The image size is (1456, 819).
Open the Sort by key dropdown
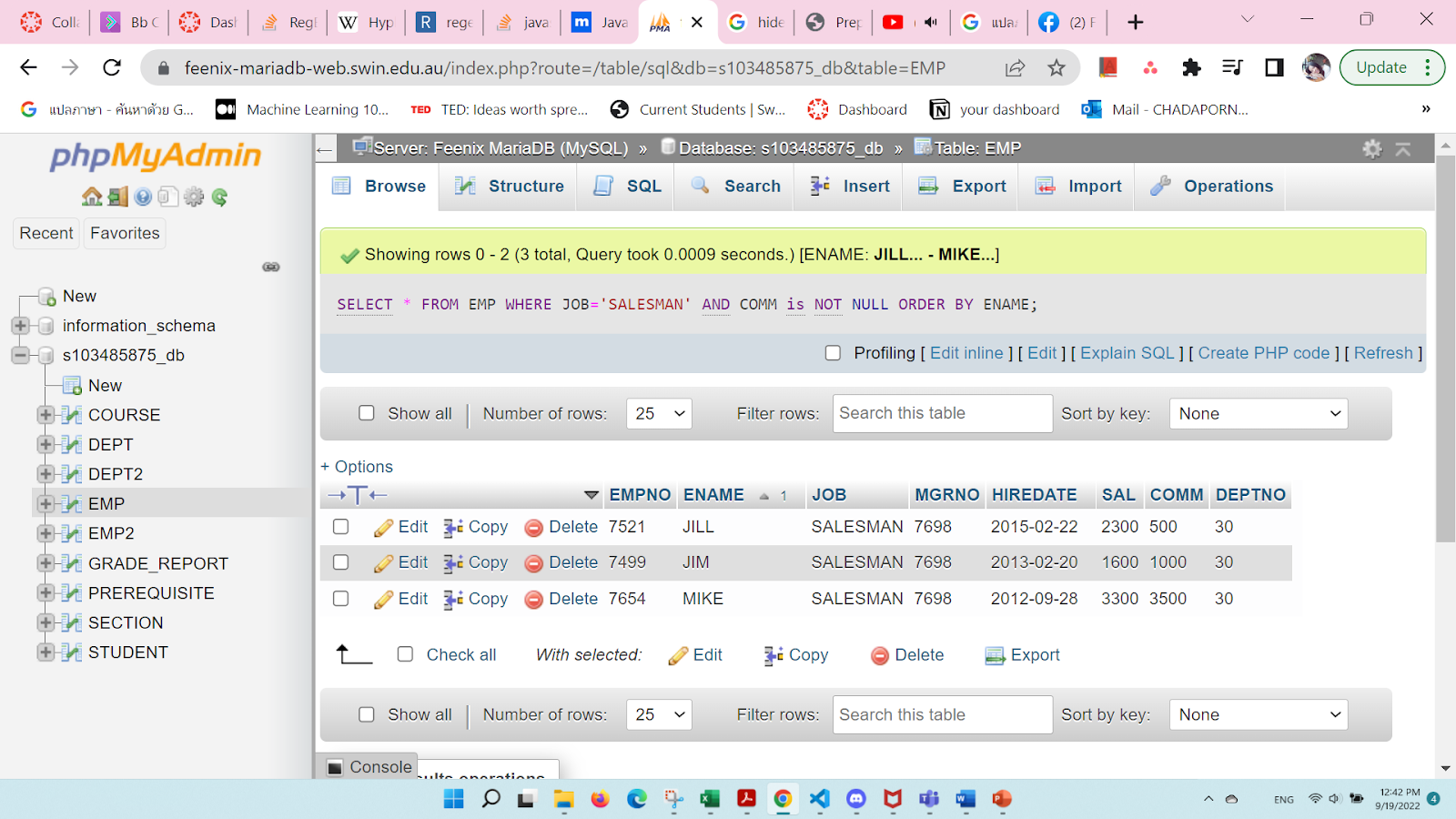[1258, 413]
